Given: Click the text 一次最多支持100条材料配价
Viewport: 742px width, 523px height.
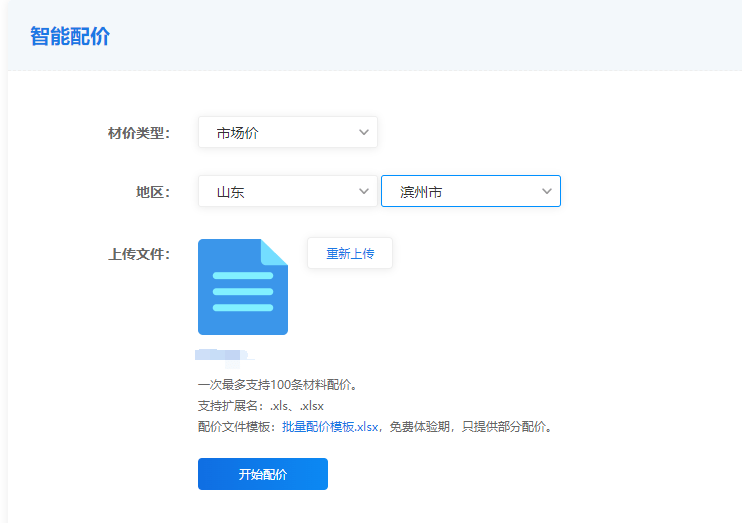Looking at the screenshot, I should tap(277, 385).
